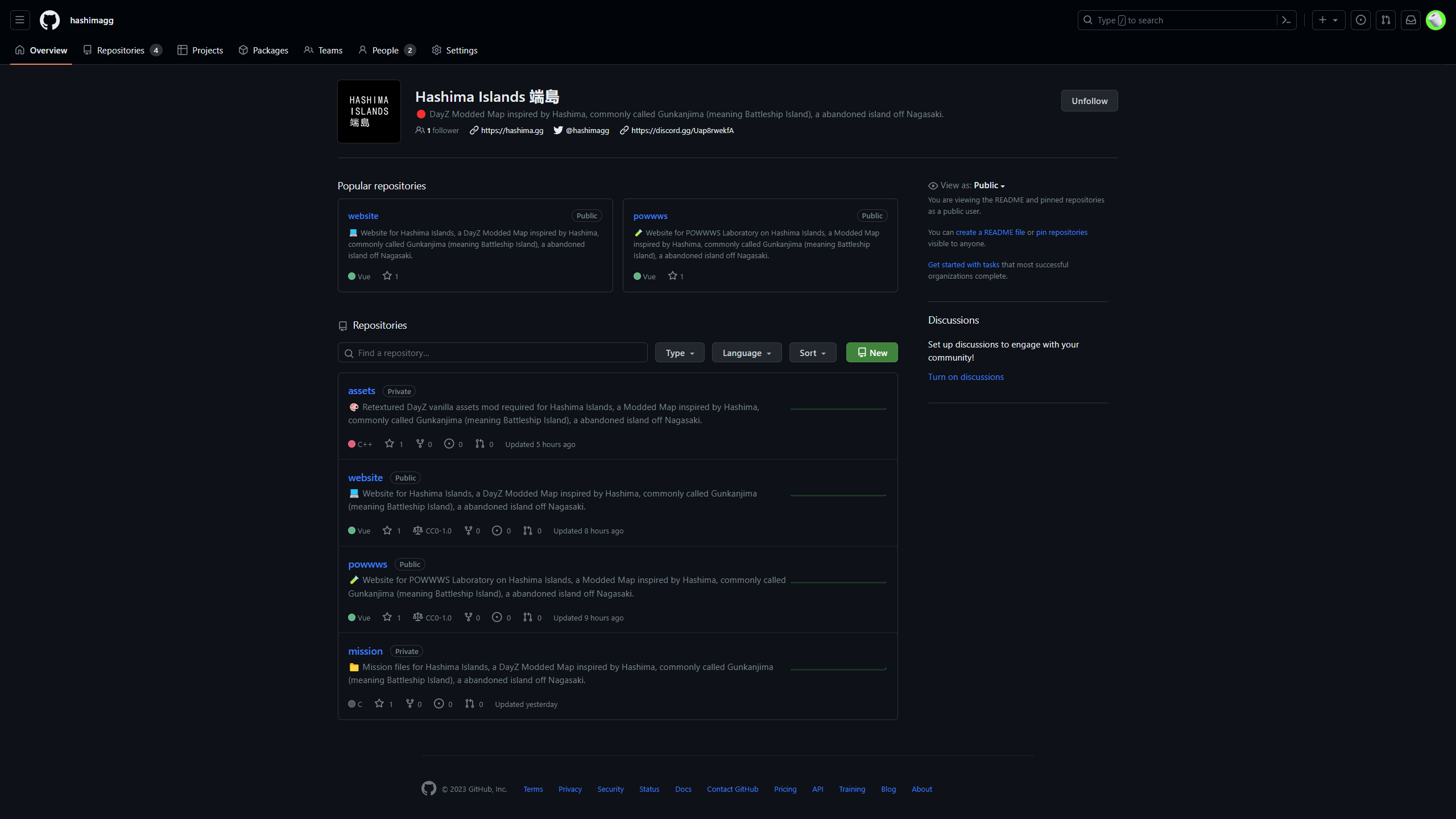Image resolution: width=1456 pixels, height=819 pixels.
Task: Expand the Type filter dropdown
Action: [679, 353]
